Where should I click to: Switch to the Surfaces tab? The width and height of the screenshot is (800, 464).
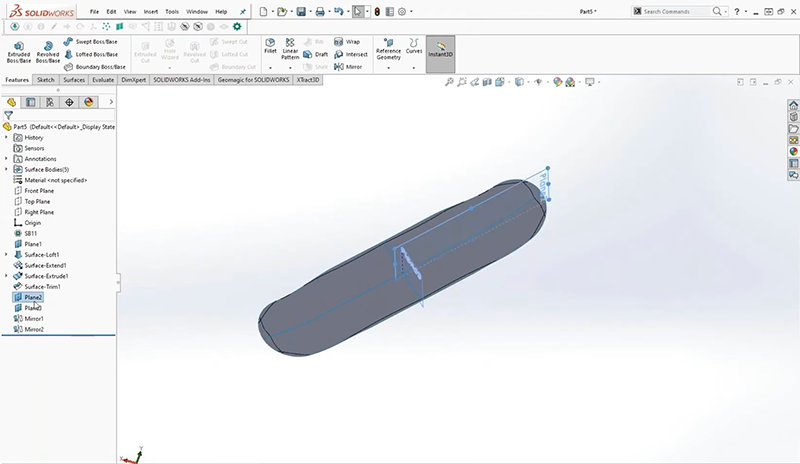(74, 80)
